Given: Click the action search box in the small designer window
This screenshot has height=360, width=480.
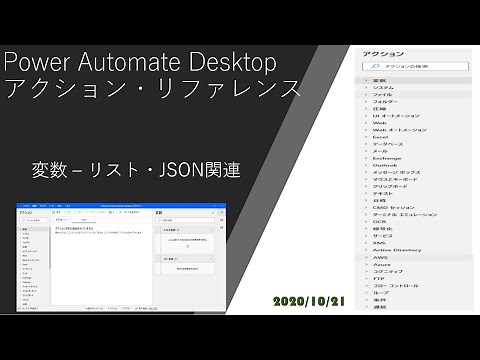Looking at the screenshot, I should (33, 220).
